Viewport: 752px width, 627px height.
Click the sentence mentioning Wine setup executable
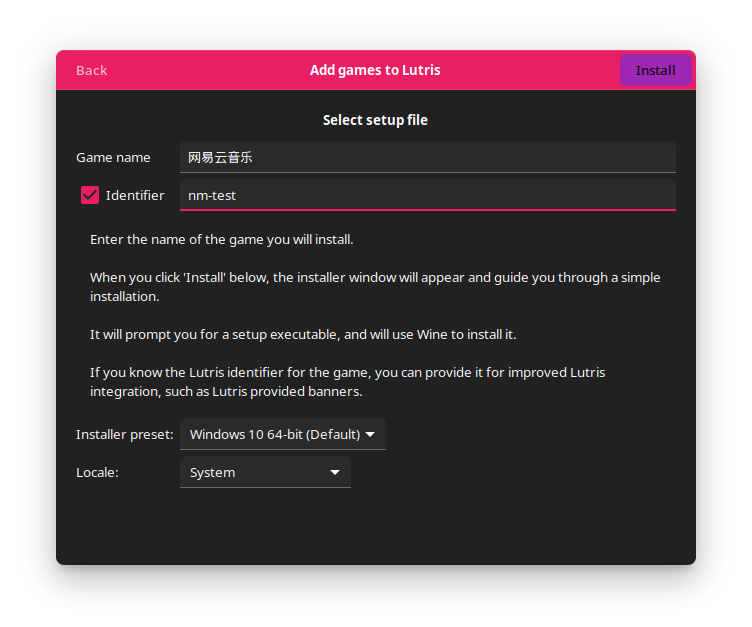(x=303, y=334)
